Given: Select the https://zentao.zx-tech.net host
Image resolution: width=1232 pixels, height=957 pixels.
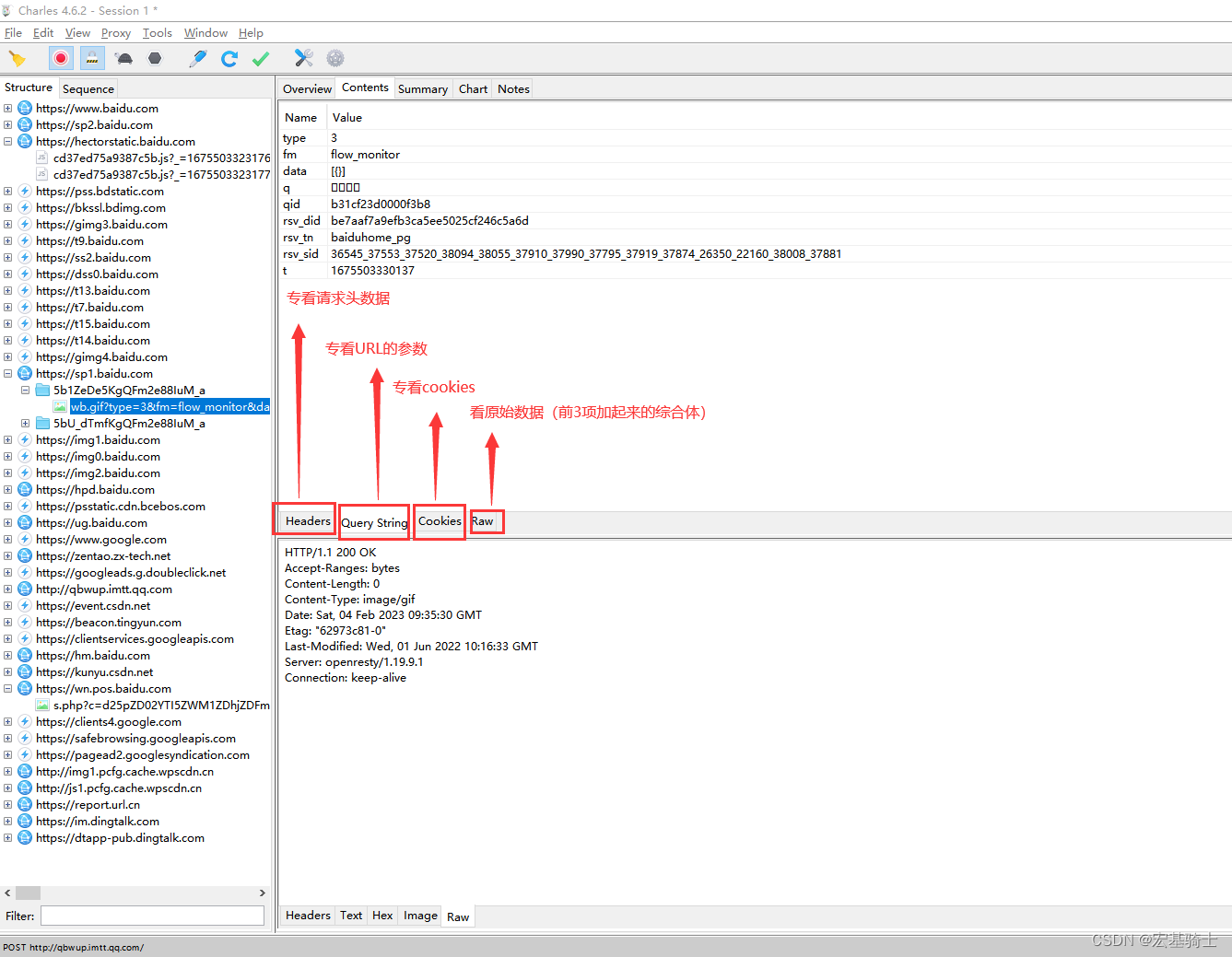Looking at the screenshot, I should click(103, 556).
